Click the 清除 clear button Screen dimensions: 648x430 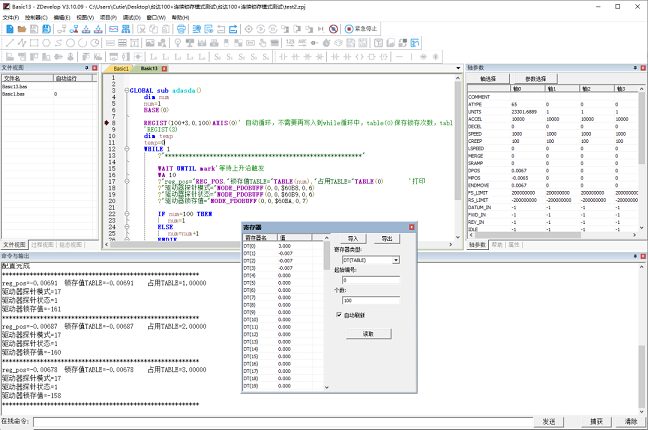tap(631, 421)
